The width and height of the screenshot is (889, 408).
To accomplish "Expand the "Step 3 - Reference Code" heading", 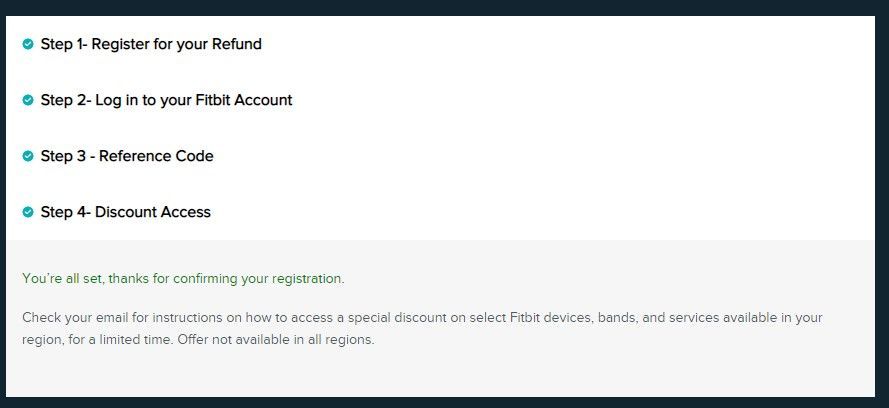I will click(x=127, y=156).
